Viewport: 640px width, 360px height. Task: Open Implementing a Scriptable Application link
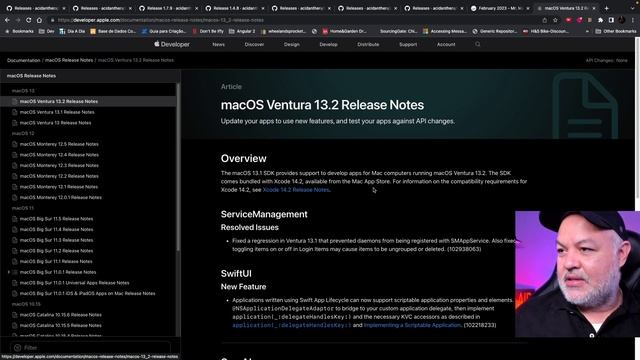412,325
